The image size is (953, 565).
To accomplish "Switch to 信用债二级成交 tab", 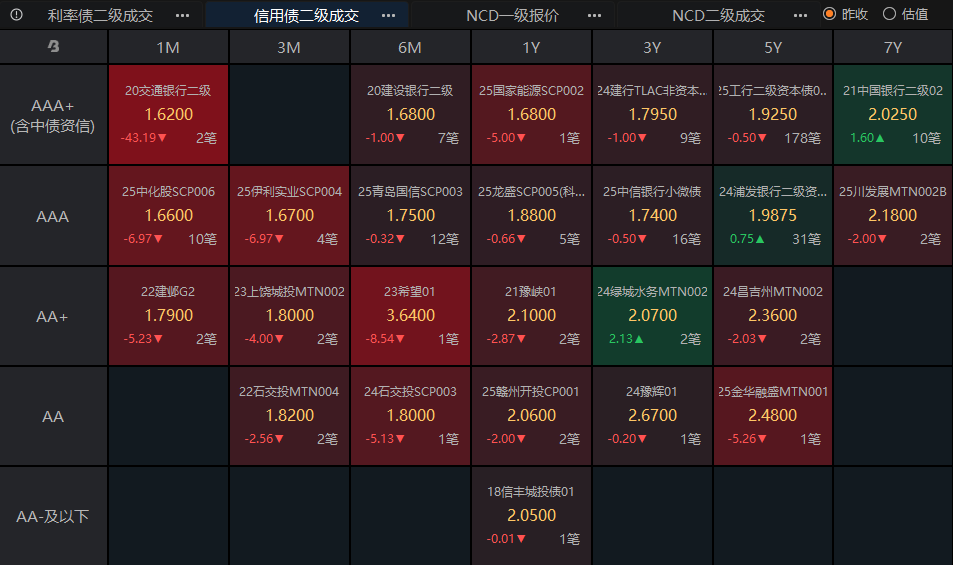I will [x=306, y=15].
